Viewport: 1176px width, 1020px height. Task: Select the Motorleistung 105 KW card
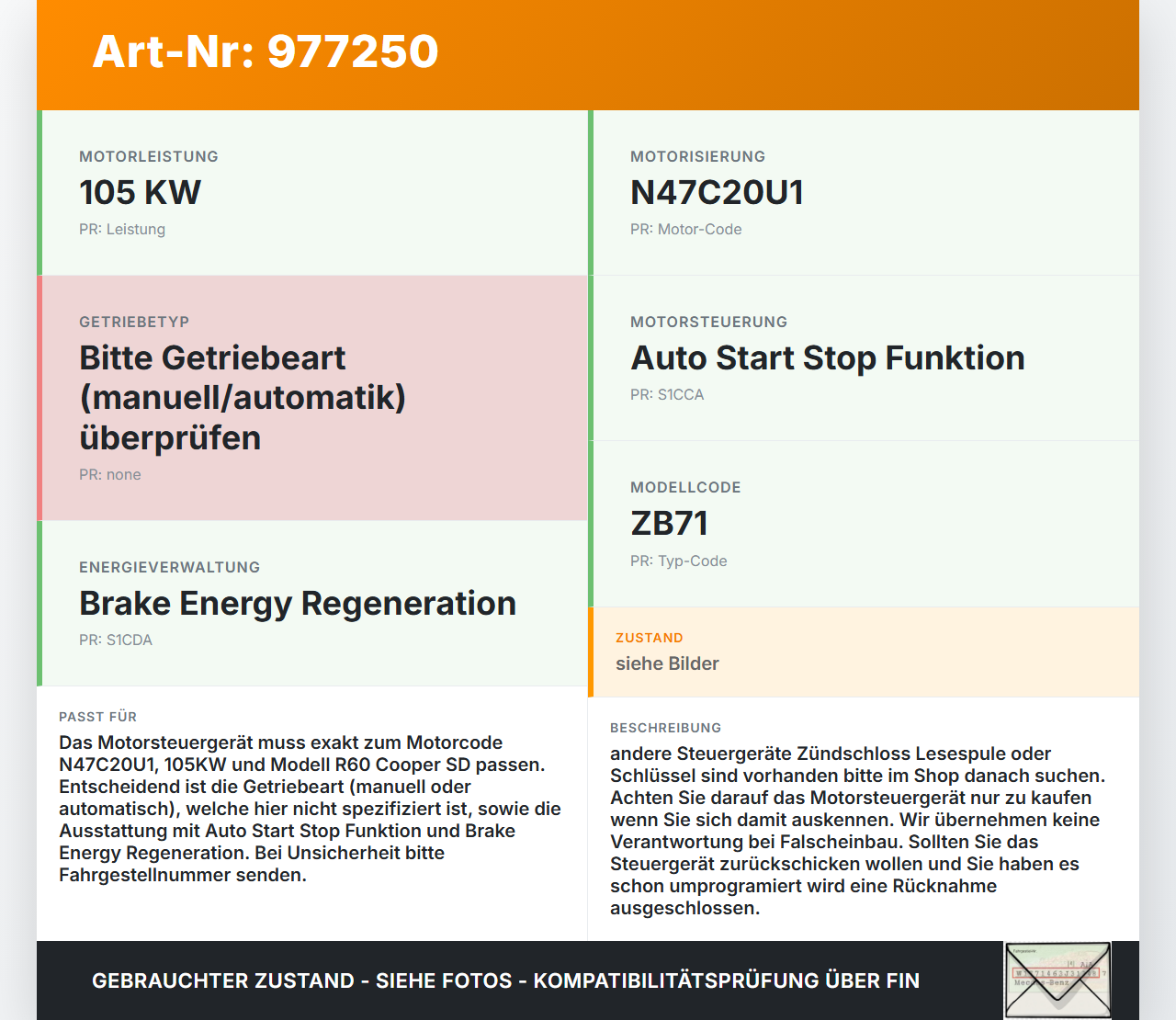coord(312,193)
